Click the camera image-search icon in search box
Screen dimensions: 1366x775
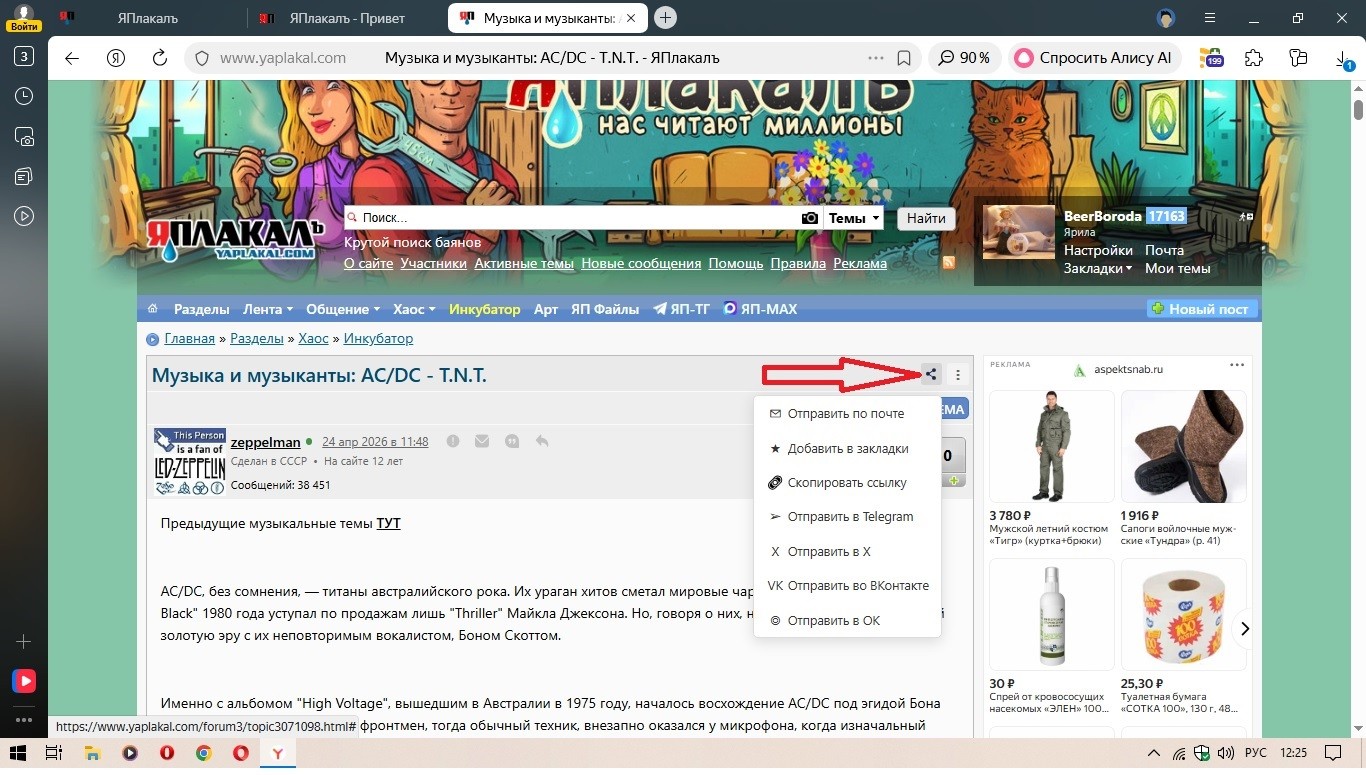810,218
